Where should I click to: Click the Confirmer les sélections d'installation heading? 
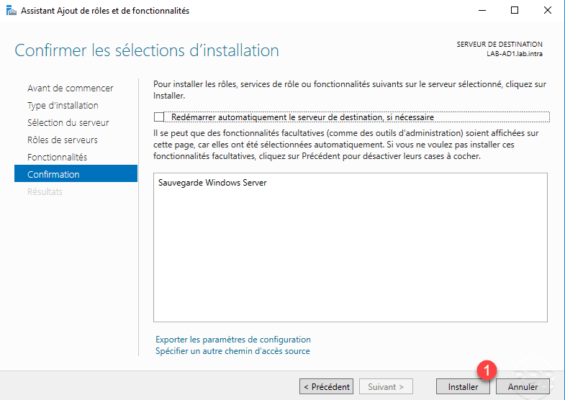tap(147, 50)
